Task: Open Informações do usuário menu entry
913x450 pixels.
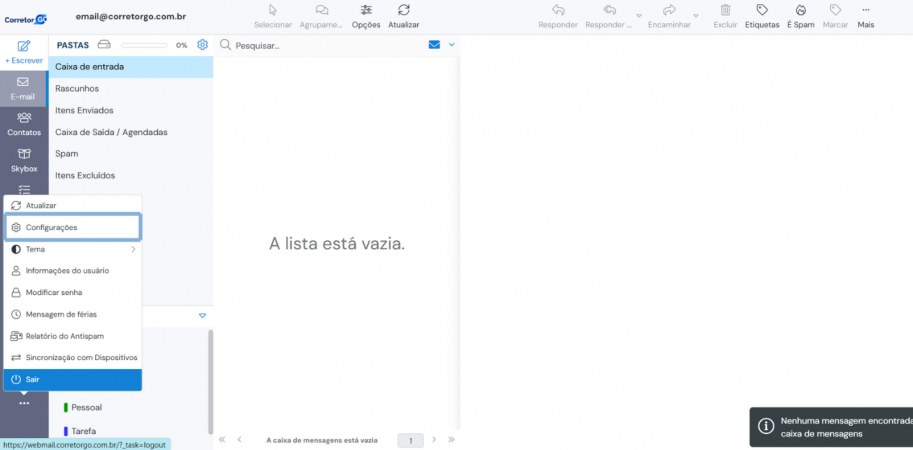Action: pos(72,271)
